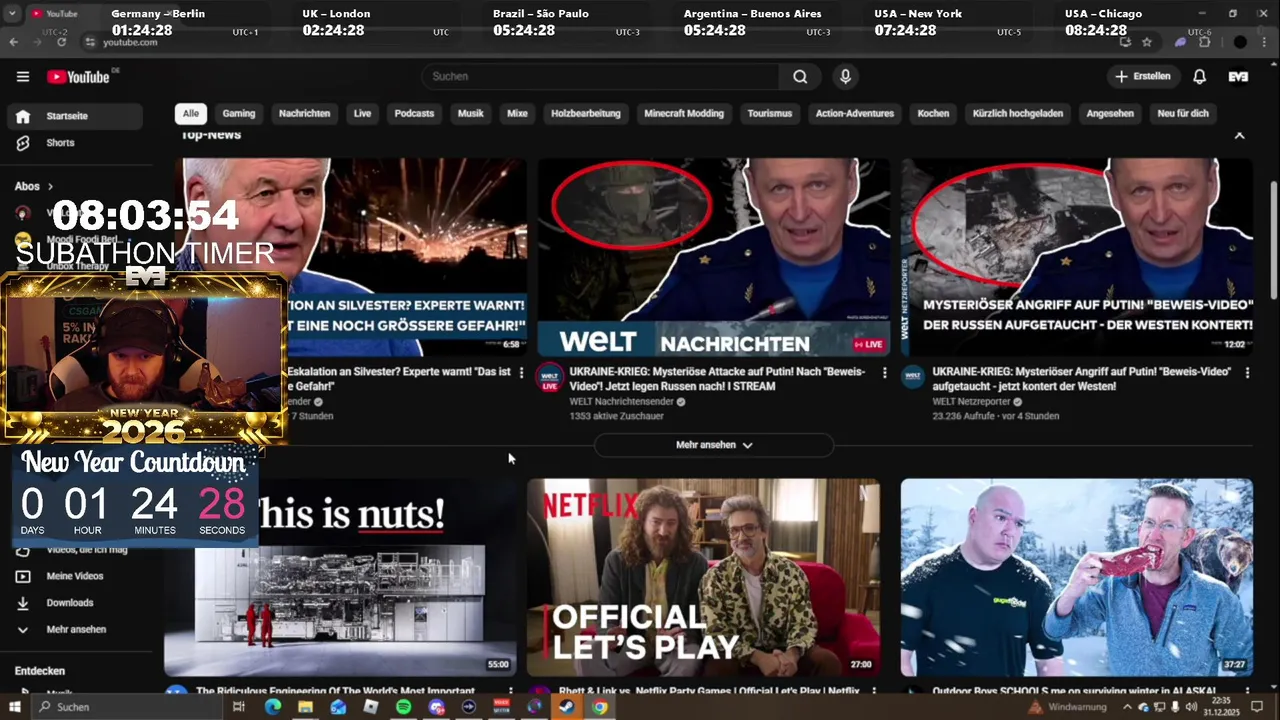Screen dimensions: 1280x720
Task: Open the Netflix Official Let's Play thumbnail
Action: (704, 577)
